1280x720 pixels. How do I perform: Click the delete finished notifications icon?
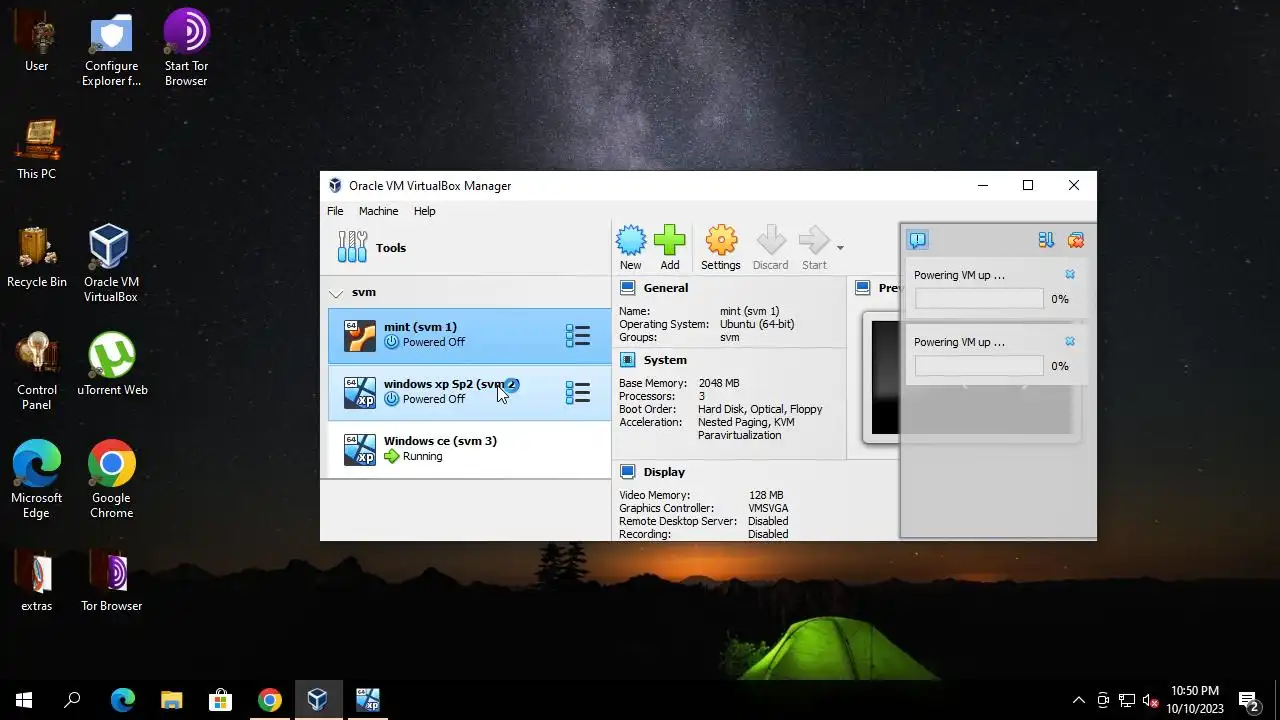point(1076,240)
